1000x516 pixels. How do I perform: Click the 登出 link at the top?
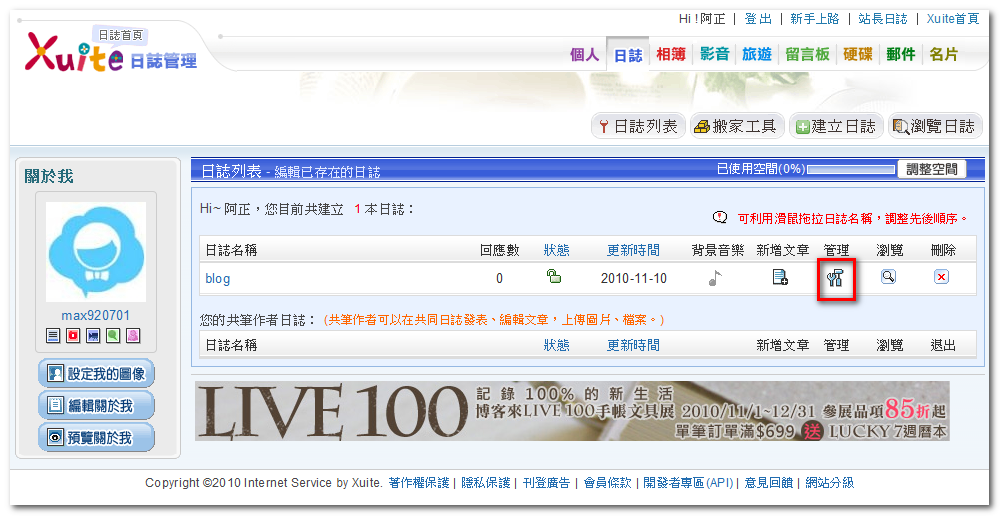pyautogui.click(x=758, y=19)
